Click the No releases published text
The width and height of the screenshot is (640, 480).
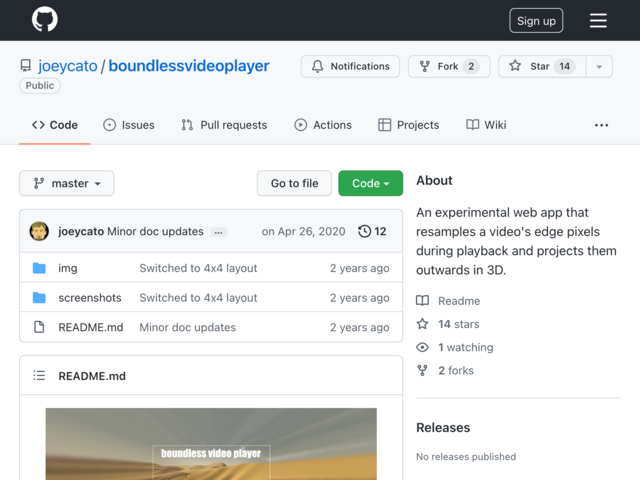coord(466,457)
